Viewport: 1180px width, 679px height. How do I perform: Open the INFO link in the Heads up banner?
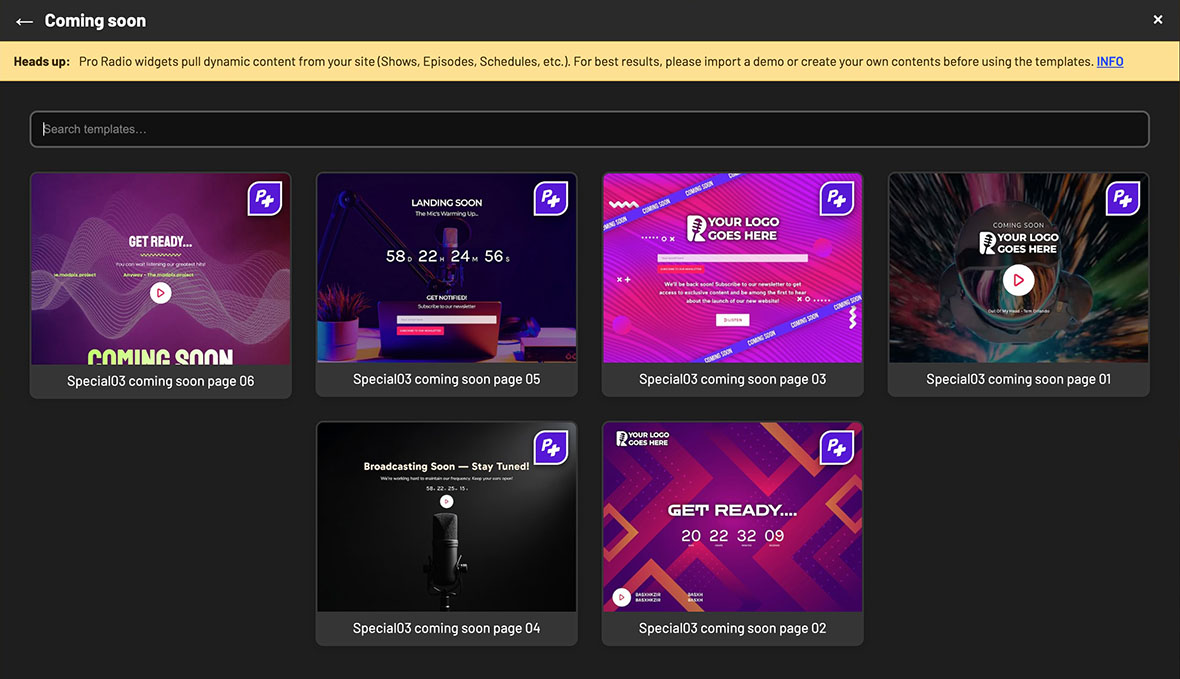(1110, 61)
